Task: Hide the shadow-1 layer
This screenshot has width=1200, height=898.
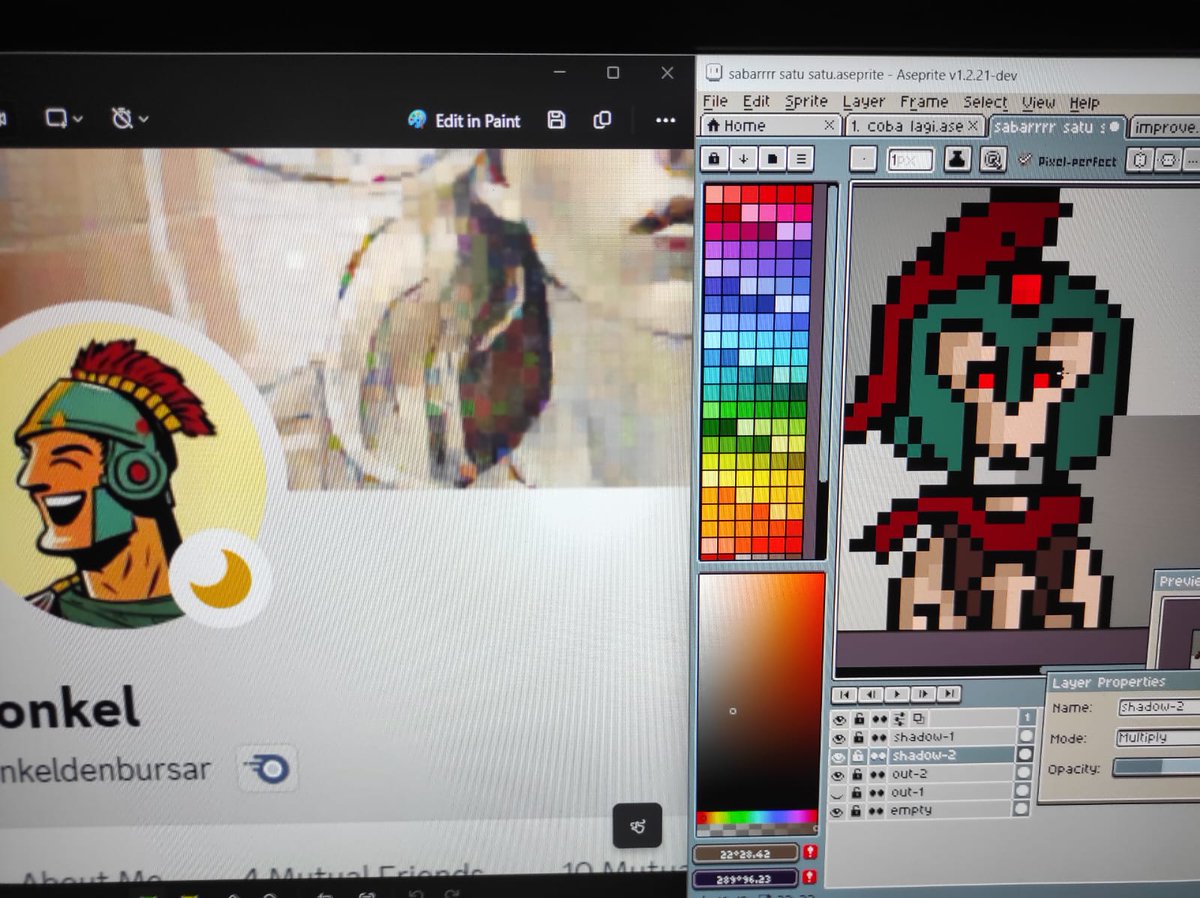Action: pos(839,738)
